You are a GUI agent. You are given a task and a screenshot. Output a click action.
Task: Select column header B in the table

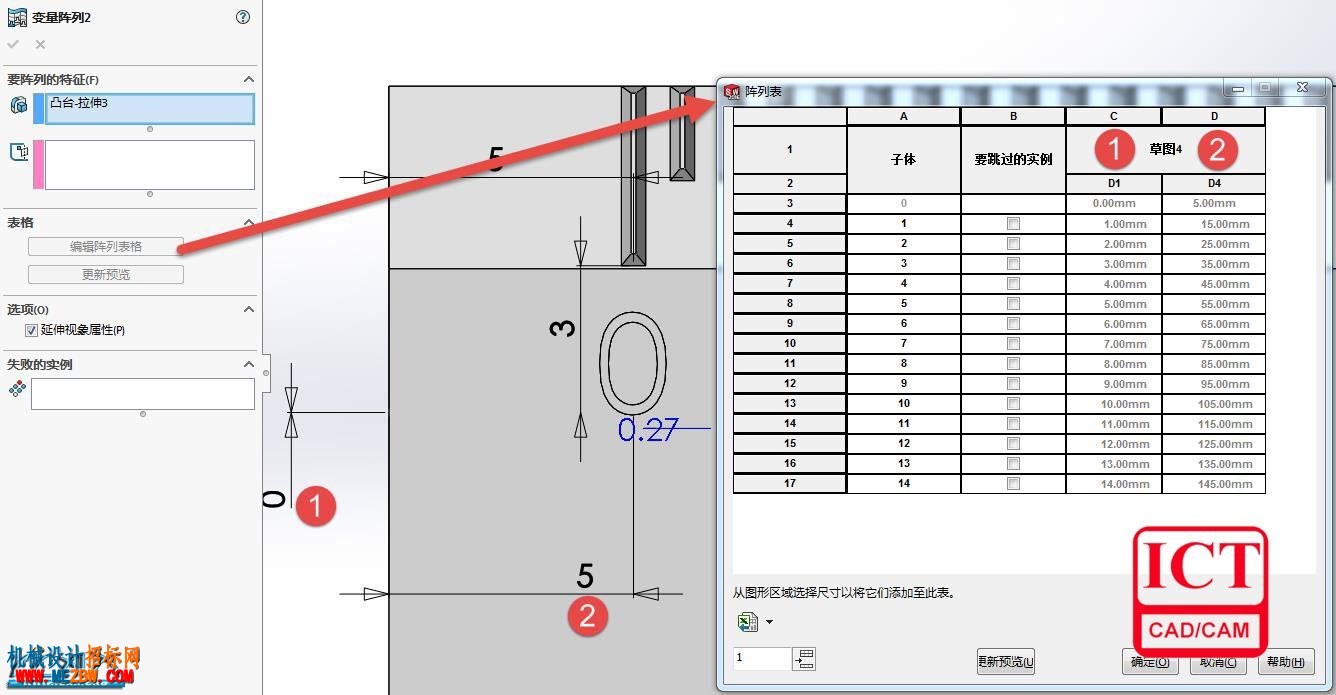coord(1013,116)
